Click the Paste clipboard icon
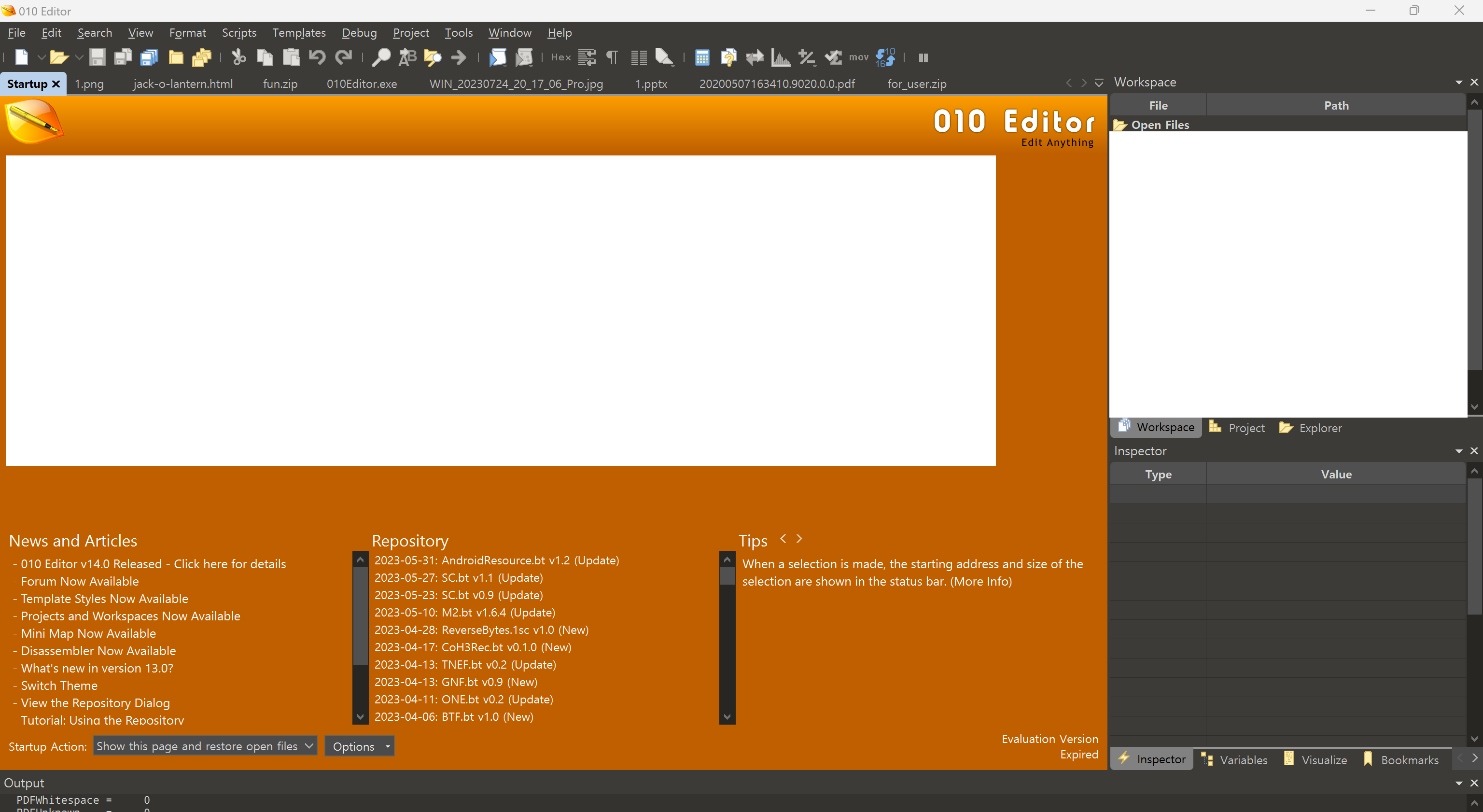The width and height of the screenshot is (1483, 812). pyautogui.click(x=291, y=57)
